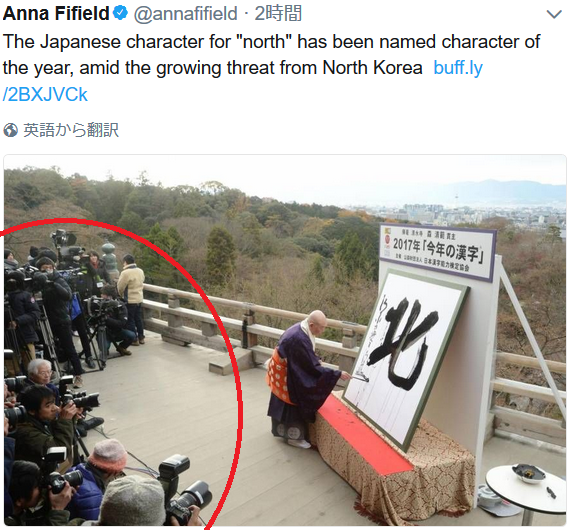Click the @annafifield handle

(185, 14)
